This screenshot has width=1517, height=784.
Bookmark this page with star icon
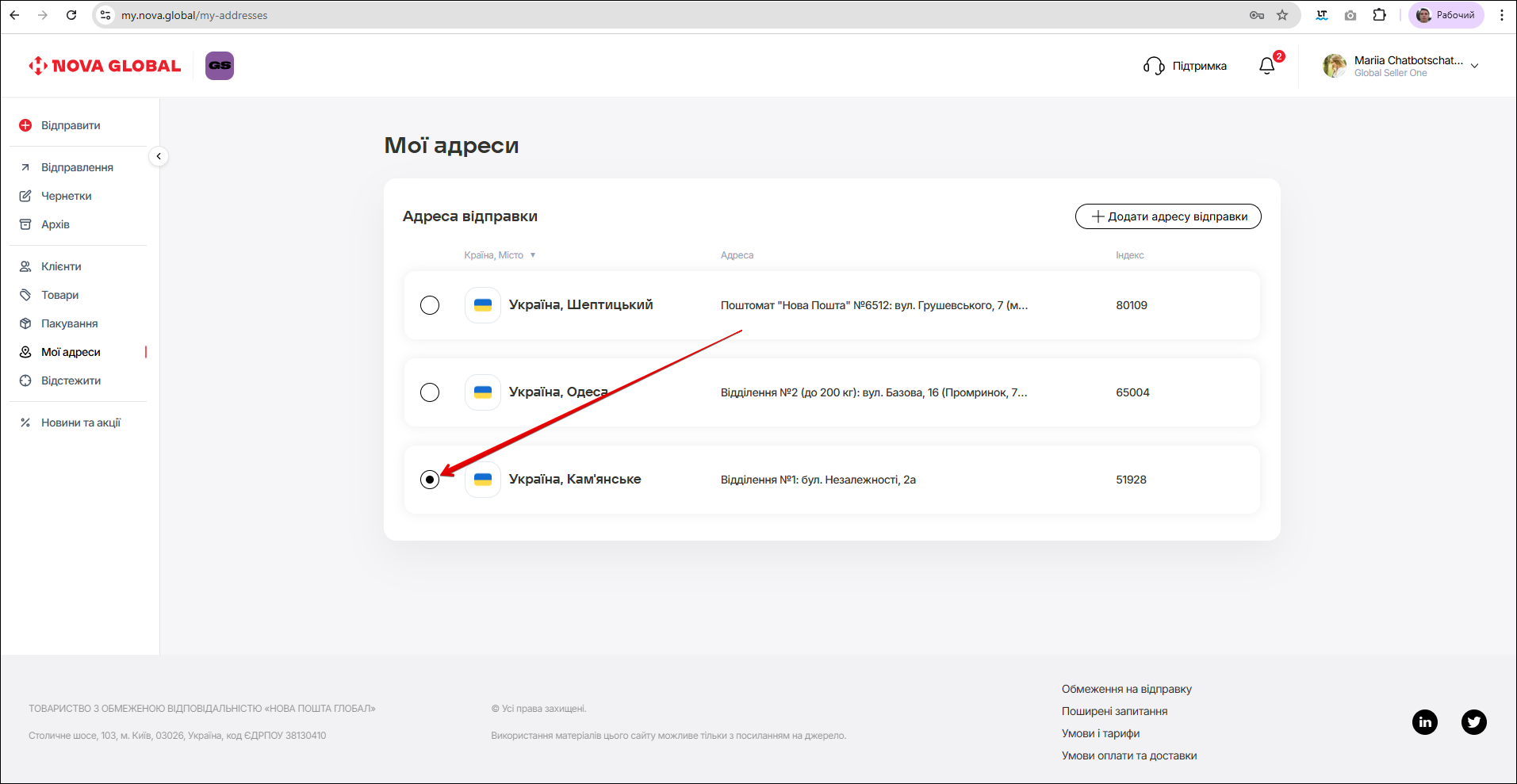(x=1282, y=15)
